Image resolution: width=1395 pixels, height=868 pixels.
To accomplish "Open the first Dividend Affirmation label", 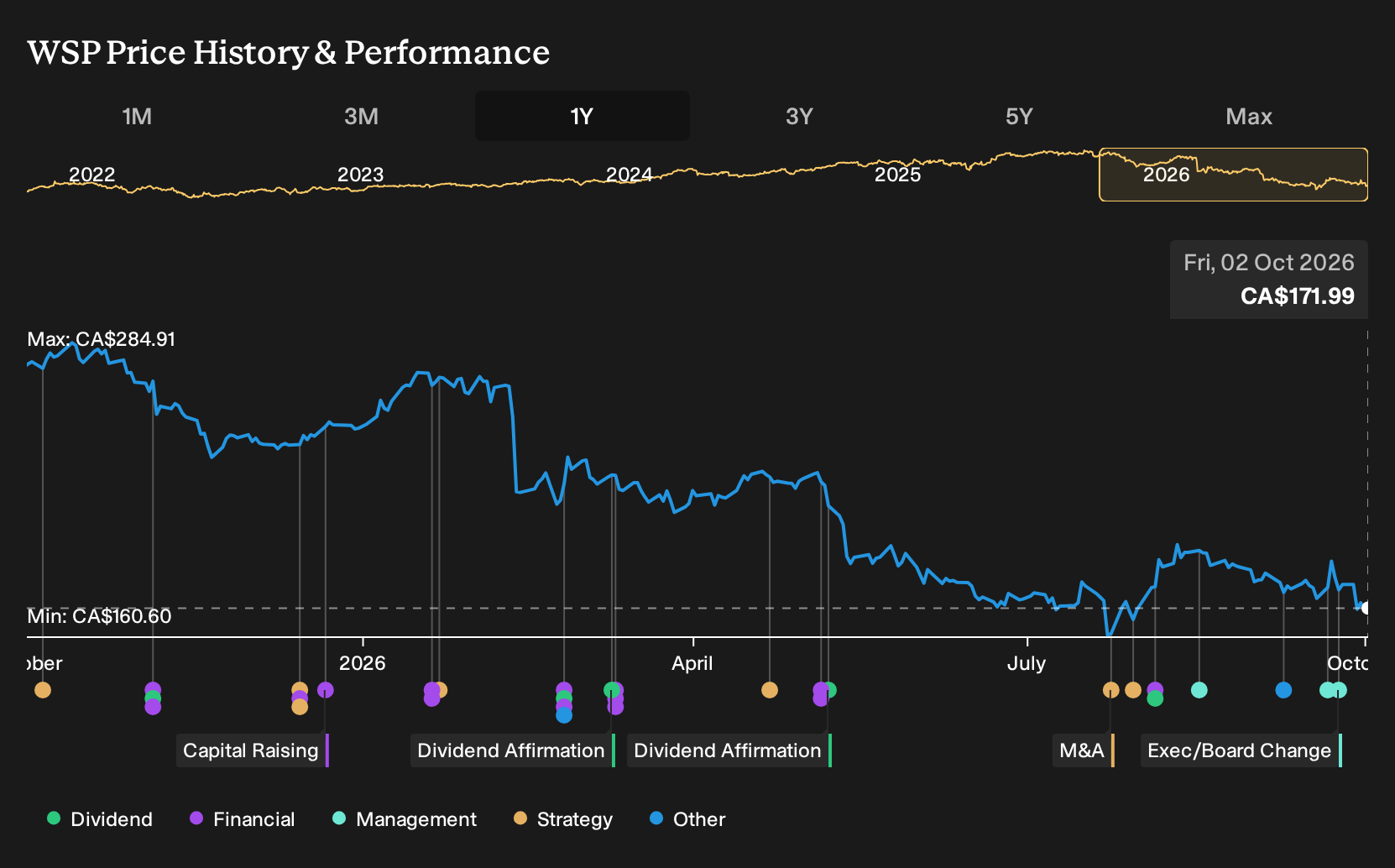I will pos(512,750).
